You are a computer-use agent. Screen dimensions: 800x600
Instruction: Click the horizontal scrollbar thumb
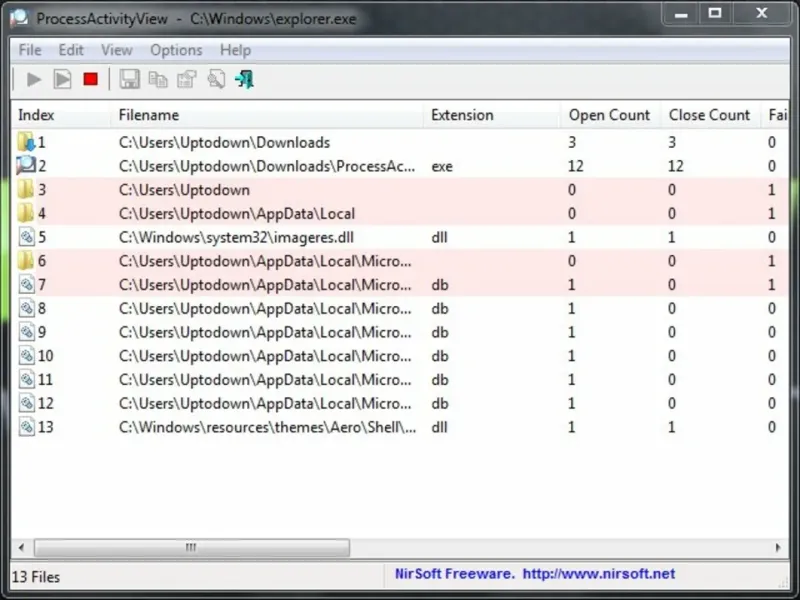192,547
